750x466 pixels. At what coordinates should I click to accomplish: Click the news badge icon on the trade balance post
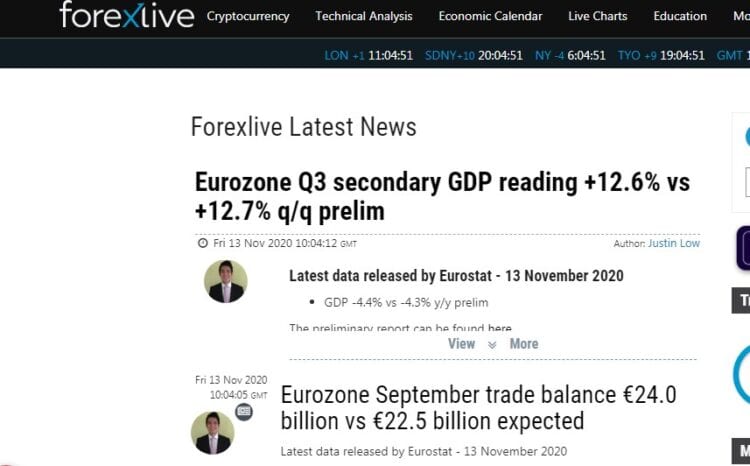[x=243, y=411]
